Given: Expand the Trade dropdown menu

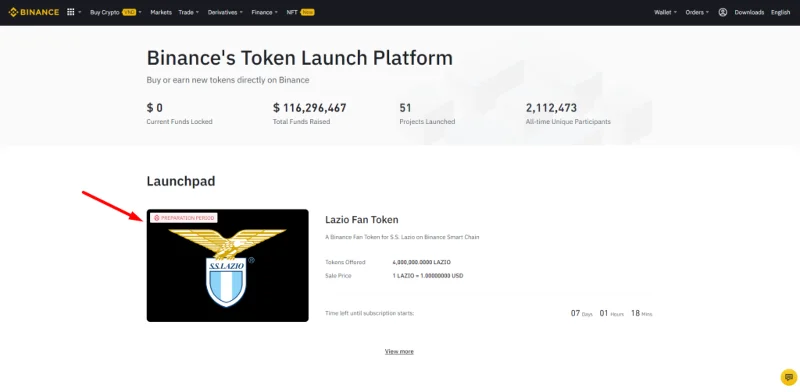Looking at the screenshot, I should click(189, 12).
